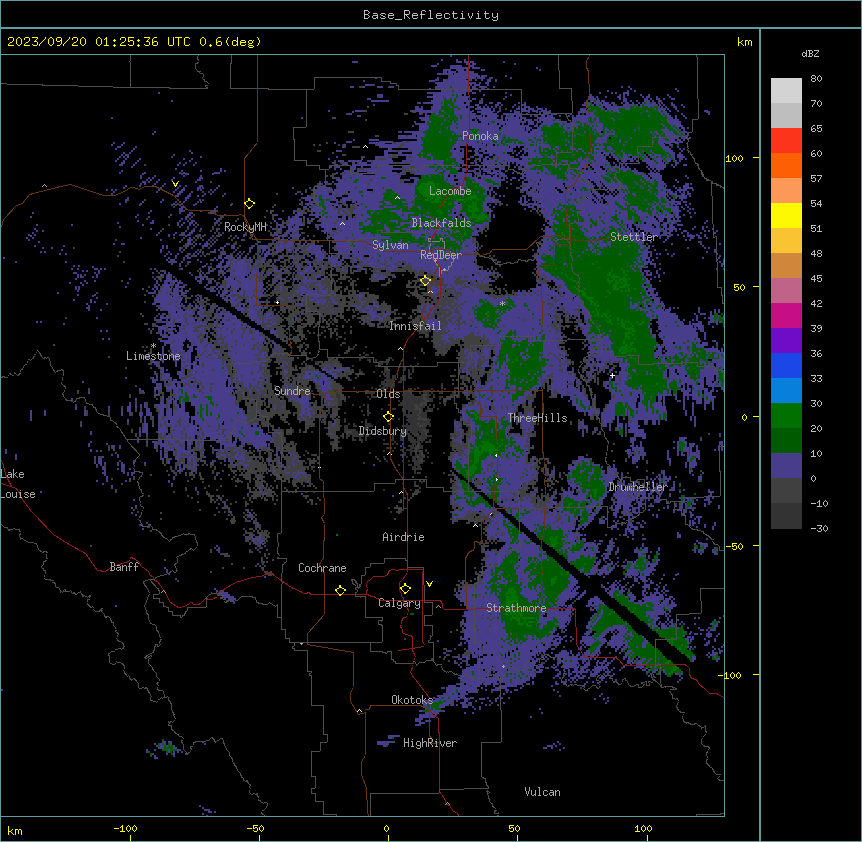Select the mauve pink 42-45 dBZ legend swatch
862x842 pixels.
click(x=786, y=291)
